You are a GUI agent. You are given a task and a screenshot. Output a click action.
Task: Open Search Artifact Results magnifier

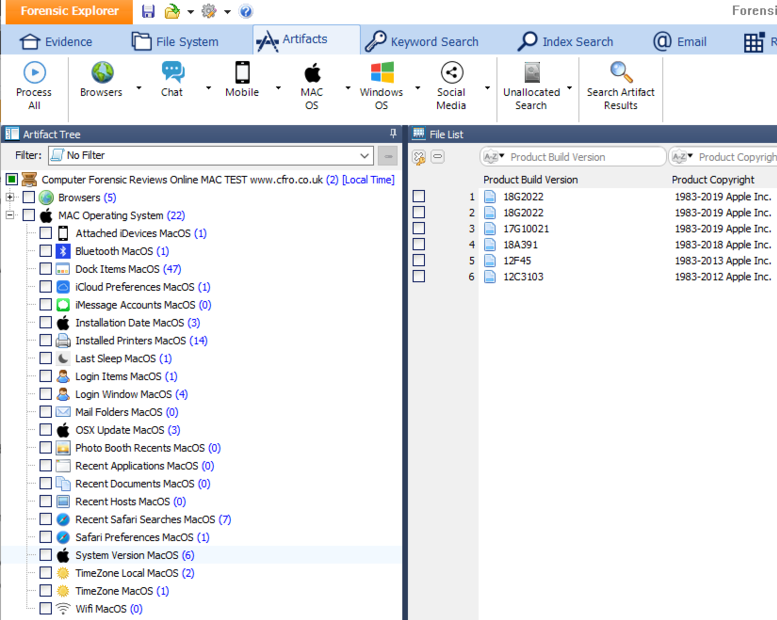(621, 73)
